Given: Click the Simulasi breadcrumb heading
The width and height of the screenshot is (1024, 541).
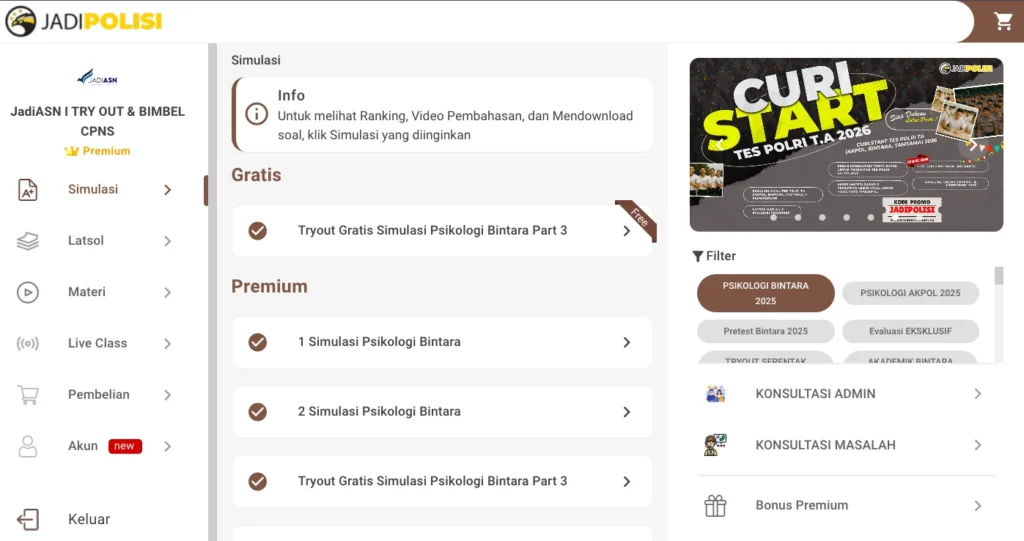Looking at the screenshot, I should click(255, 60).
